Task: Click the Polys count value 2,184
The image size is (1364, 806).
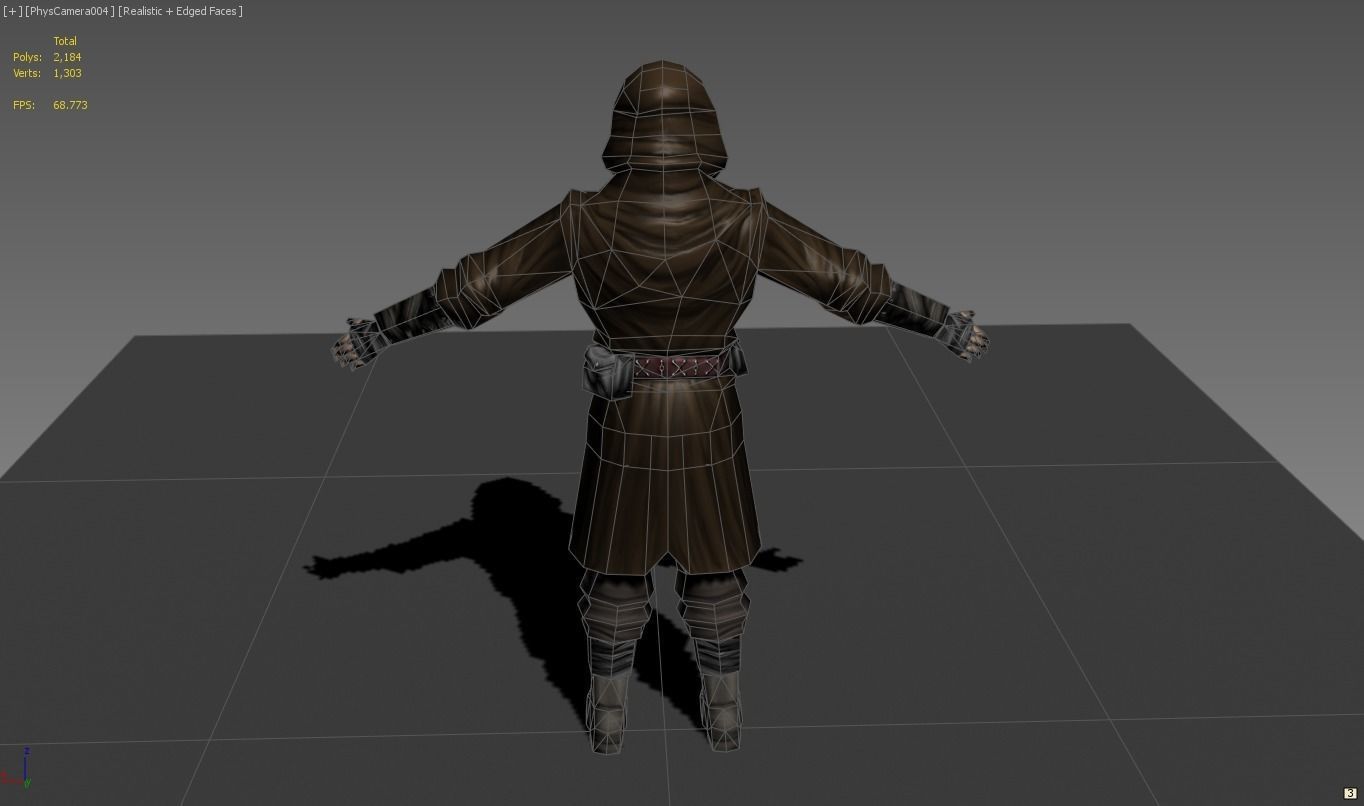Action: [x=67, y=57]
